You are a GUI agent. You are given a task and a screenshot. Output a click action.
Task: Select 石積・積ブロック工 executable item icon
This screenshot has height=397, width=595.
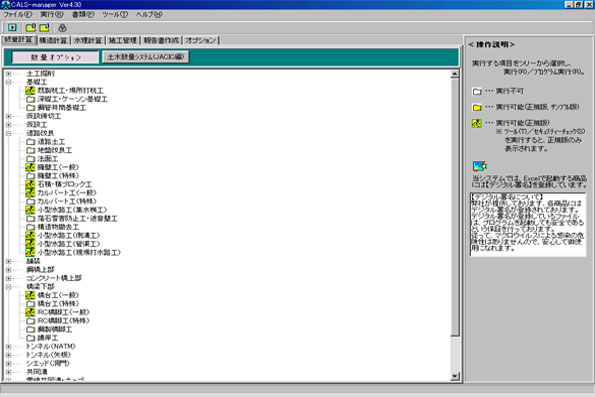click(x=30, y=184)
